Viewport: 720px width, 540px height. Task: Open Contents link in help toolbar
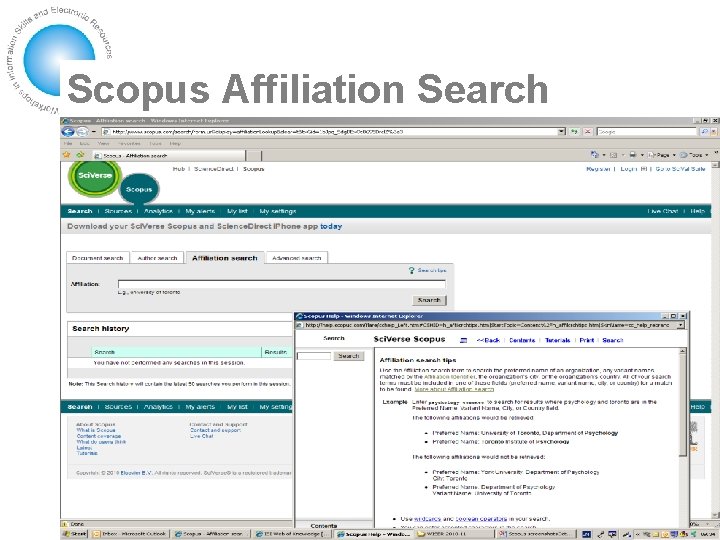click(x=522, y=340)
